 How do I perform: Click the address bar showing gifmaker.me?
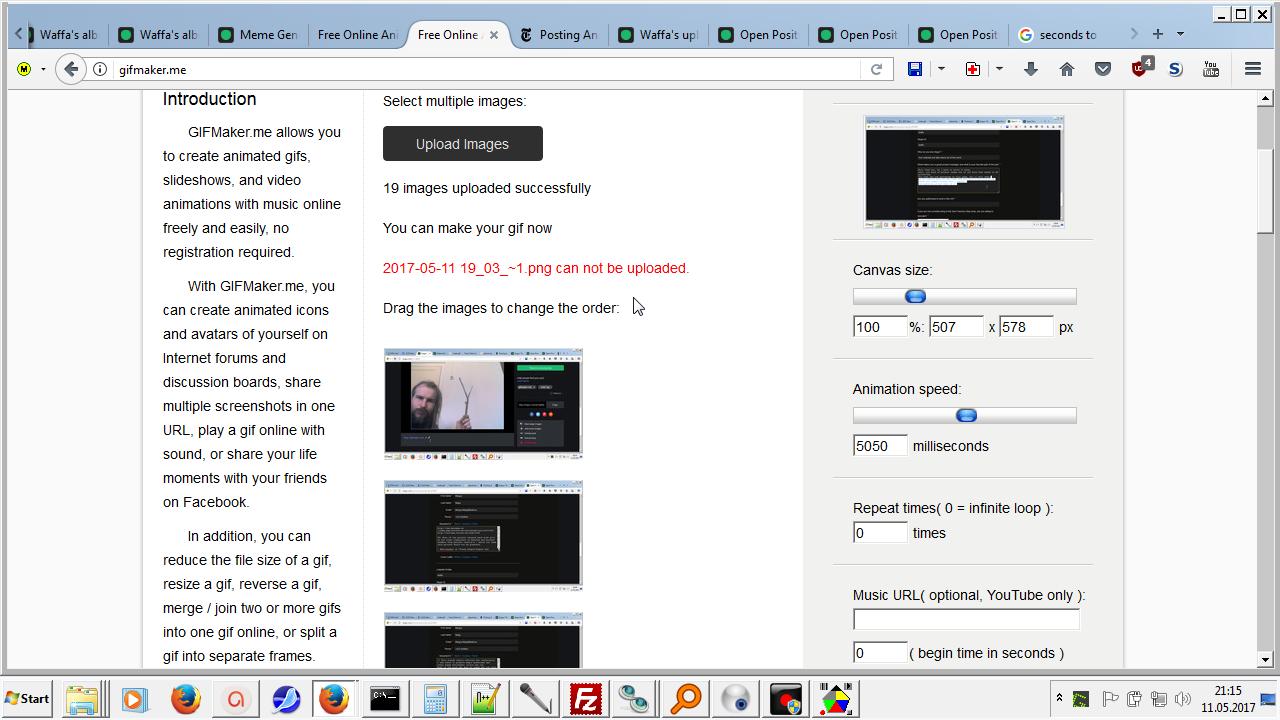[485, 70]
